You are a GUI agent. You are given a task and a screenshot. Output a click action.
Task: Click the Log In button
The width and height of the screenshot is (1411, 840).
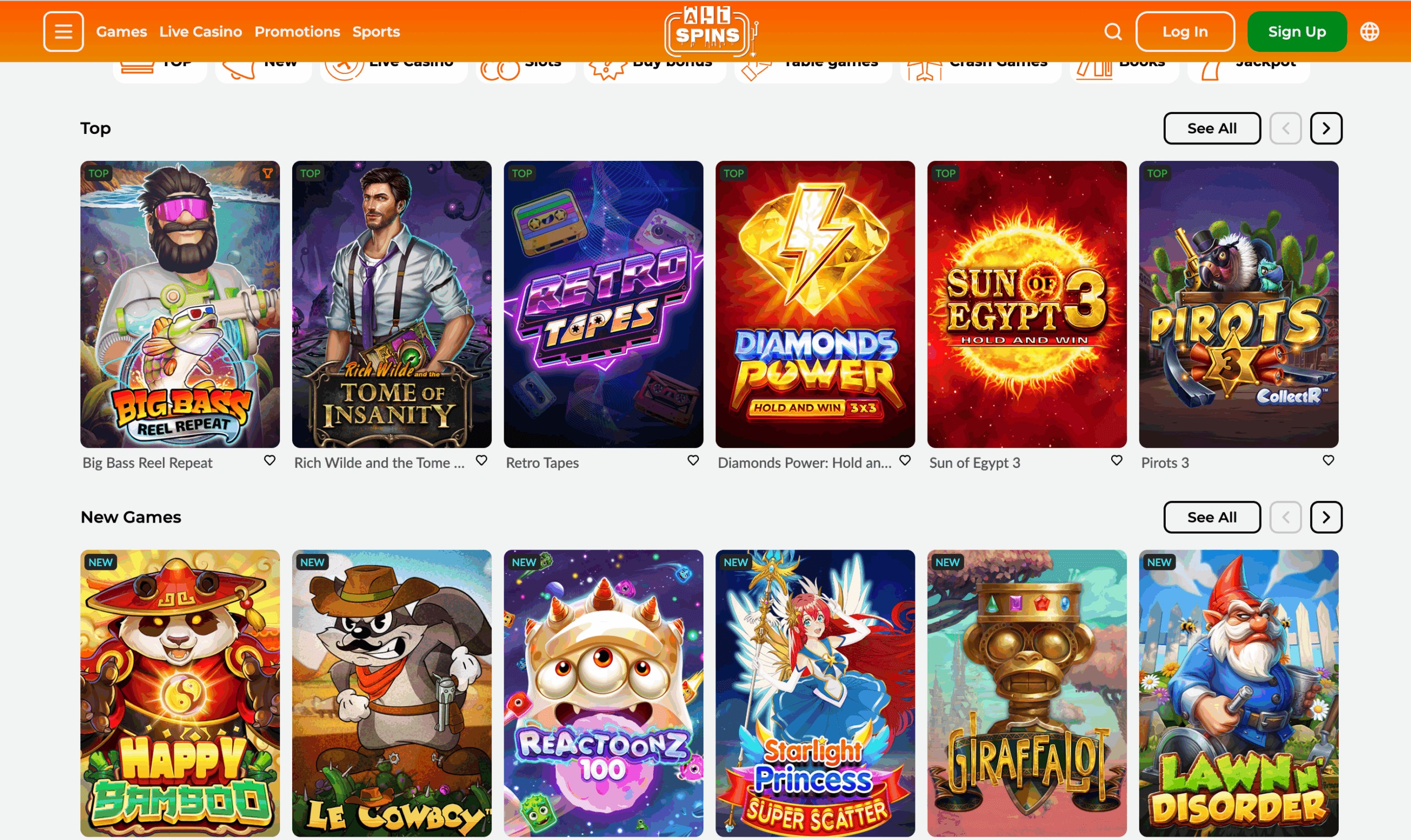click(1185, 32)
